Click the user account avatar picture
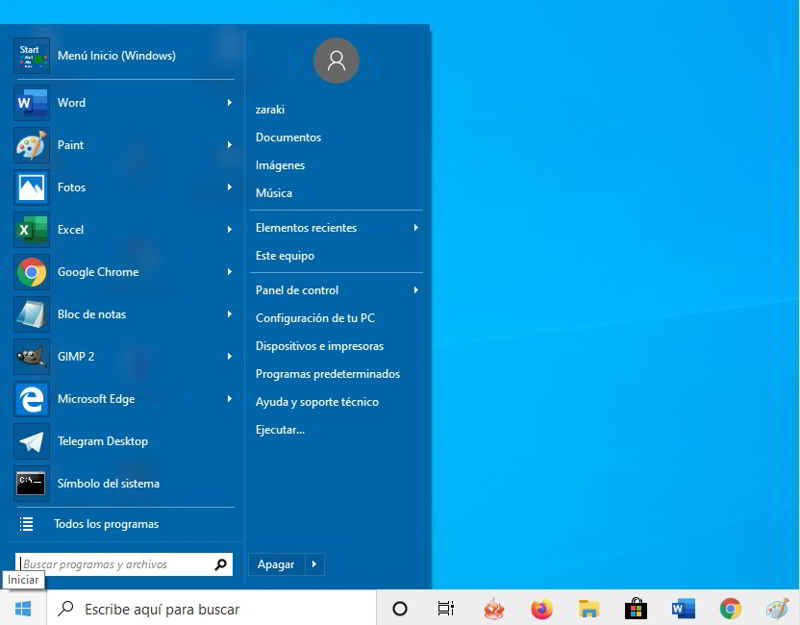Viewport: 800px width, 625px height. click(x=336, y=61)
